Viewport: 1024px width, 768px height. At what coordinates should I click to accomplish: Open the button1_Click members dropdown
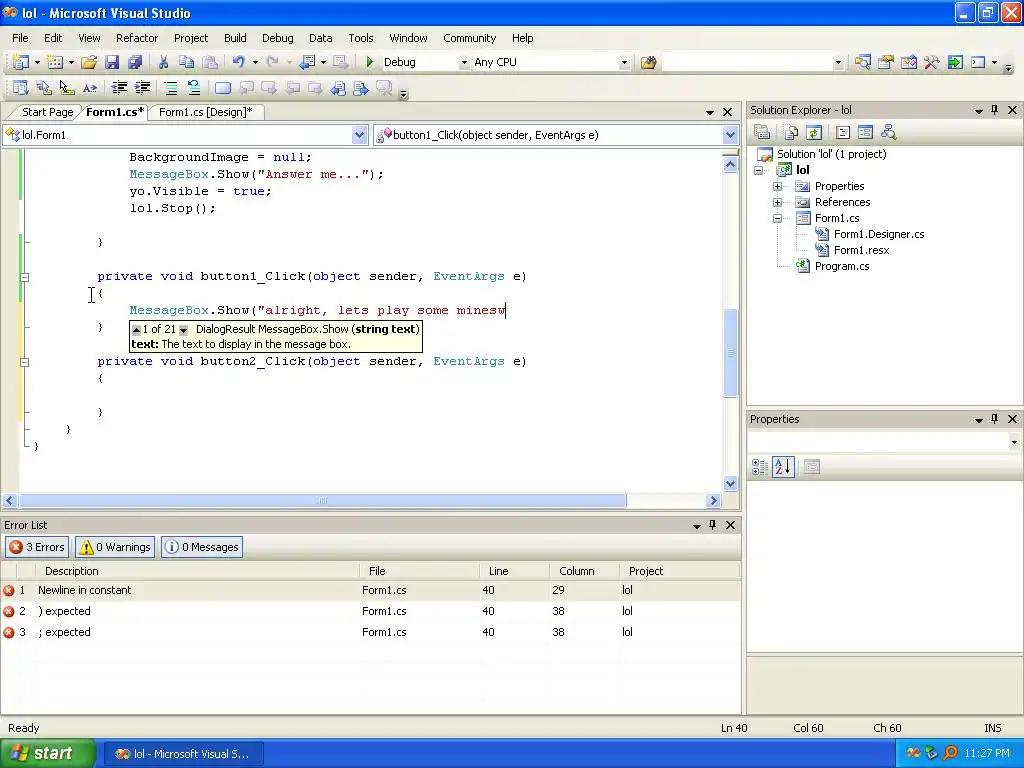(730, 135)
